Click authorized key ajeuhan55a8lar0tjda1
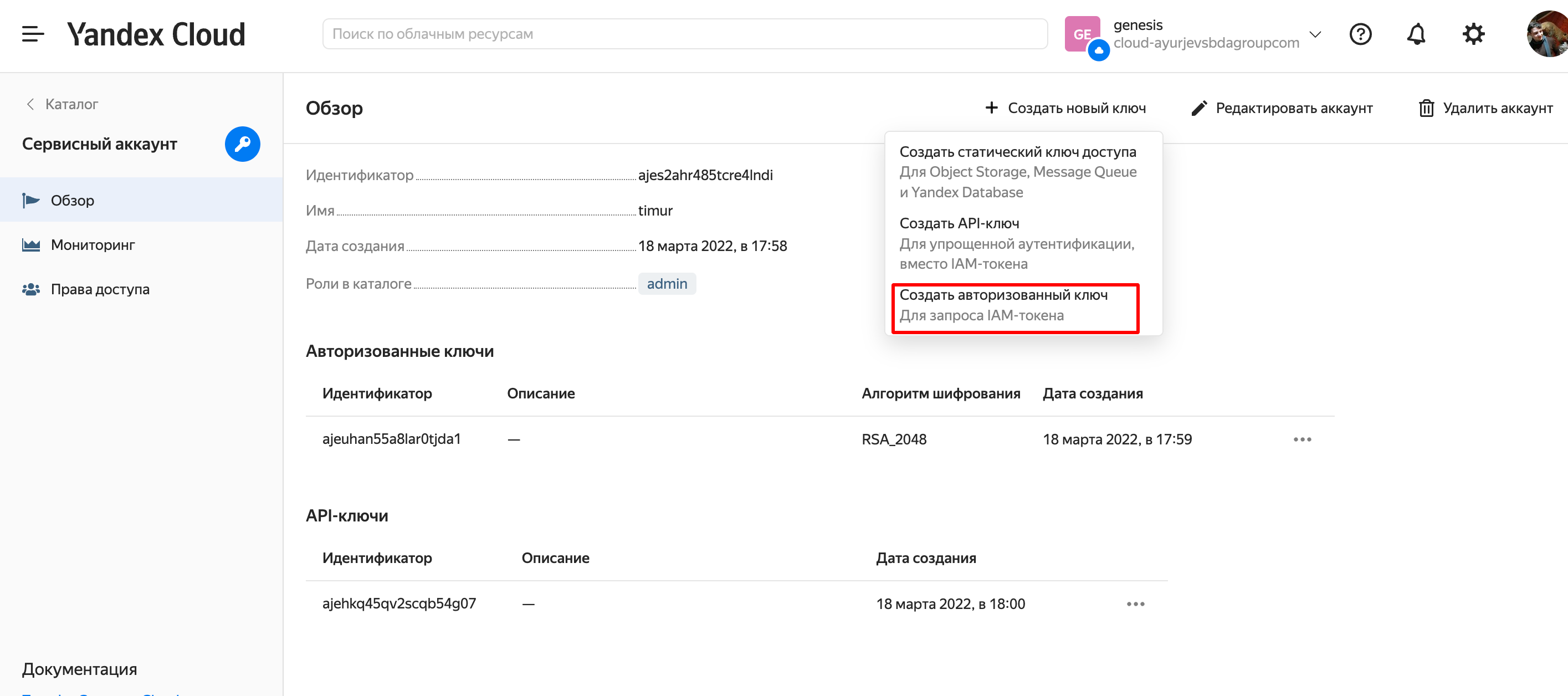This screenshot has height=696, width=1568. 391,439
